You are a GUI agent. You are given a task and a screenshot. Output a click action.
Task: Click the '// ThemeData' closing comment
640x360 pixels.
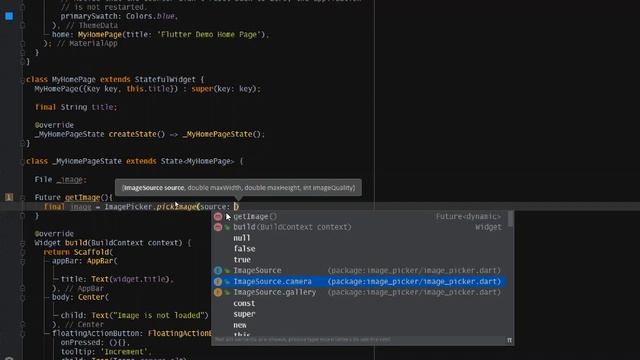[x=91, y=25]
